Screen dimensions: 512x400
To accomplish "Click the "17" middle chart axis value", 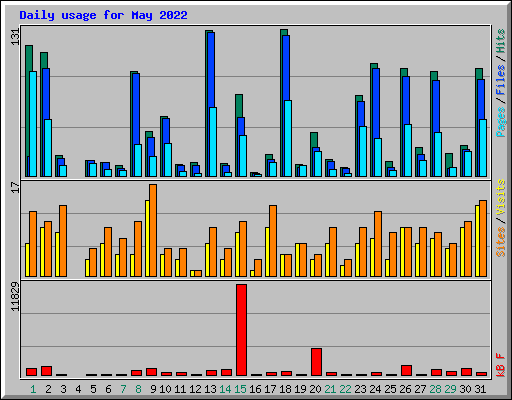I will coord(15,187).
